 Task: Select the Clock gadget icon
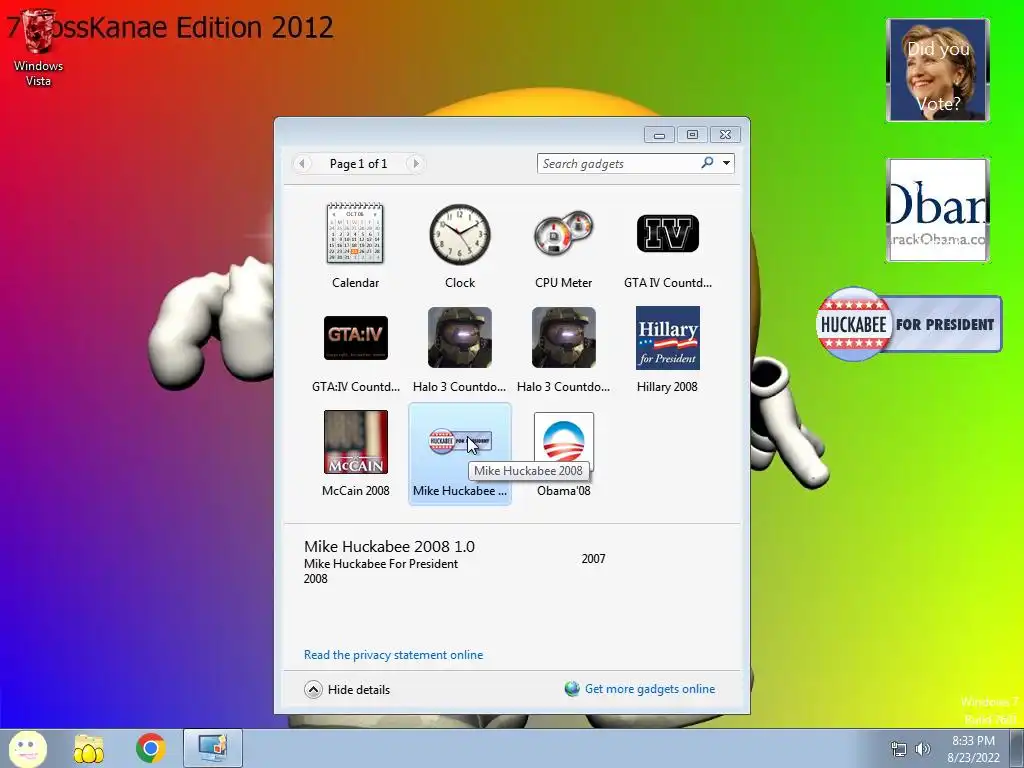point(460,234)
